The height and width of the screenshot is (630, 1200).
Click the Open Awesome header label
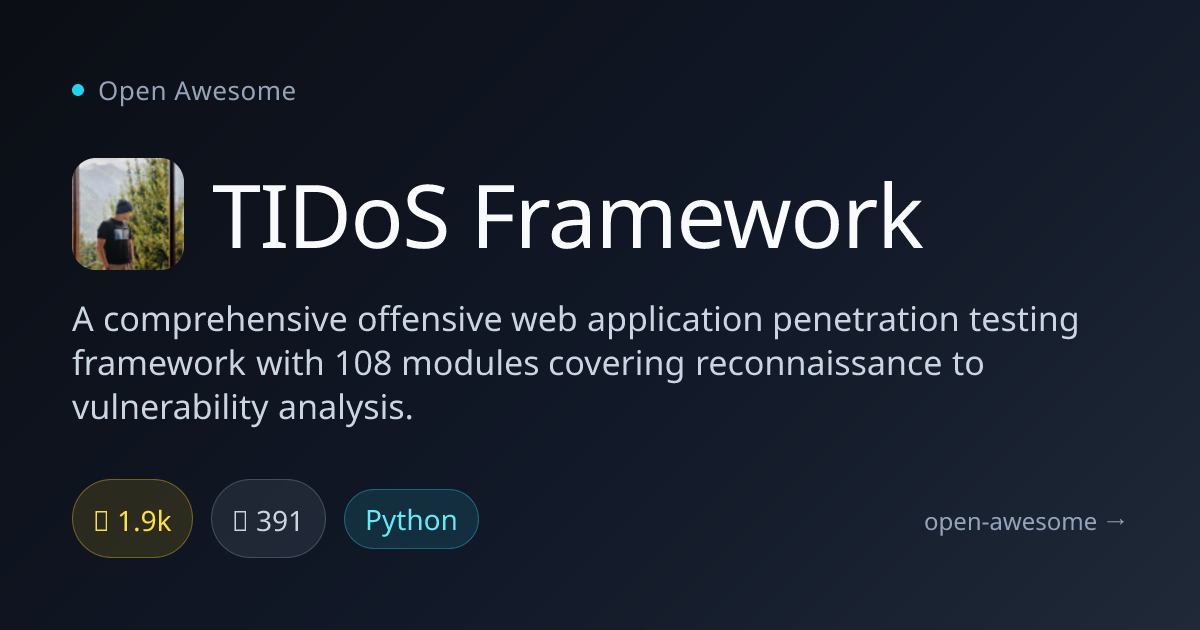tap(197, 91)
